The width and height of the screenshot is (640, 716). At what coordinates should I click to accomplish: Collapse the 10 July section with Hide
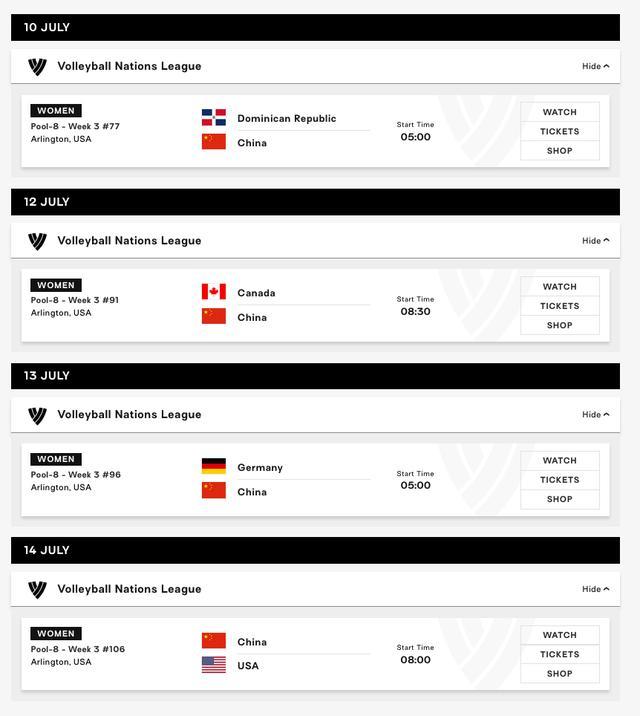pyautogui.click(x=596, y=66)
